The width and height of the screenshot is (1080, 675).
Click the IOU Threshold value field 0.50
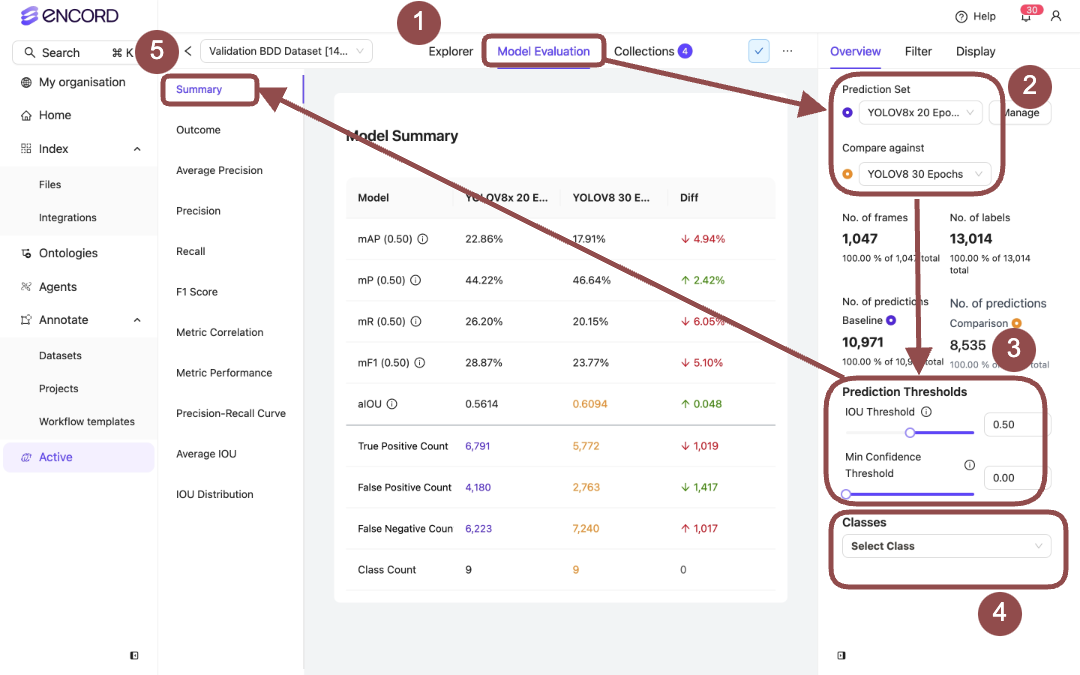point(1017,424)
